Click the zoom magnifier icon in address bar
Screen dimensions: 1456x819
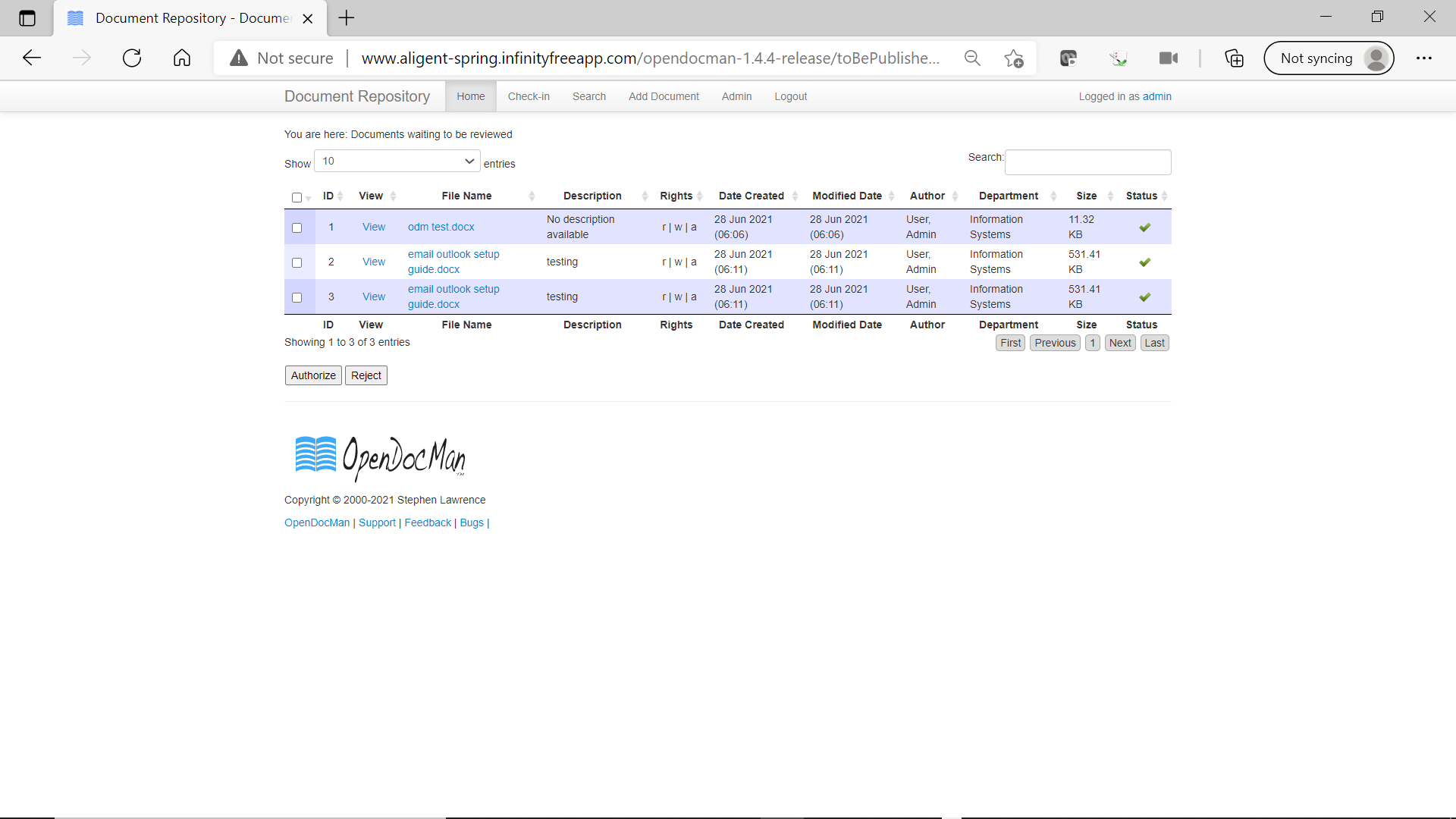[972, 58]
